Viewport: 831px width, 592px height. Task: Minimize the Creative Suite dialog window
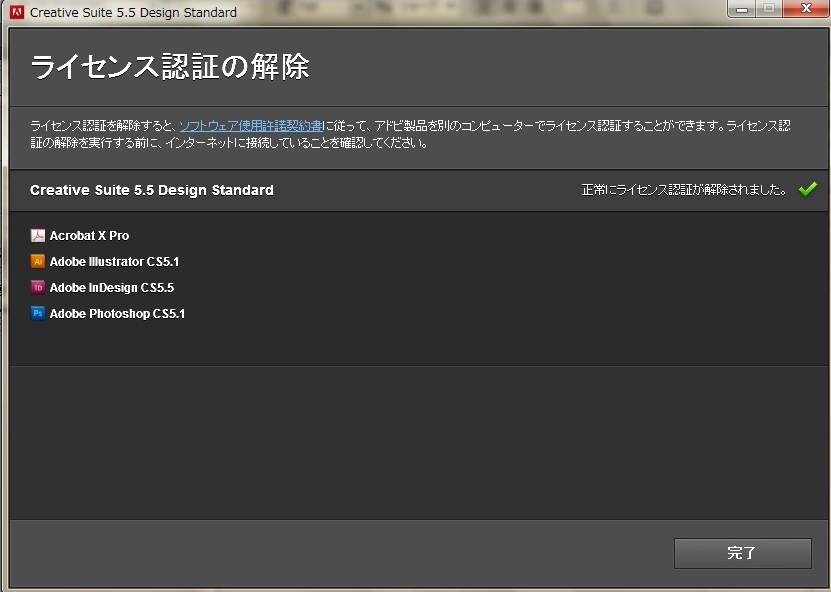[741, 9]
